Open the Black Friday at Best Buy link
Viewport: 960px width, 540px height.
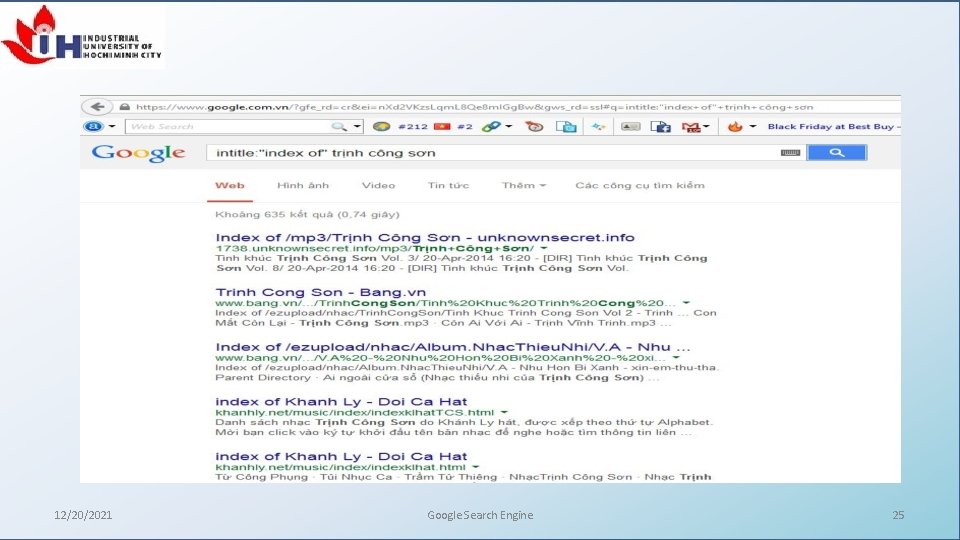834,127
